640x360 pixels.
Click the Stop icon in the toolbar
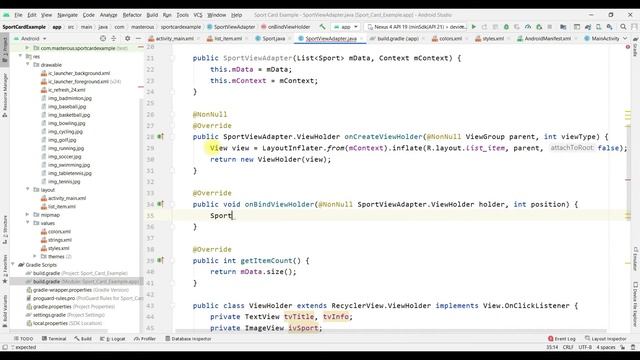click(550, 27)
